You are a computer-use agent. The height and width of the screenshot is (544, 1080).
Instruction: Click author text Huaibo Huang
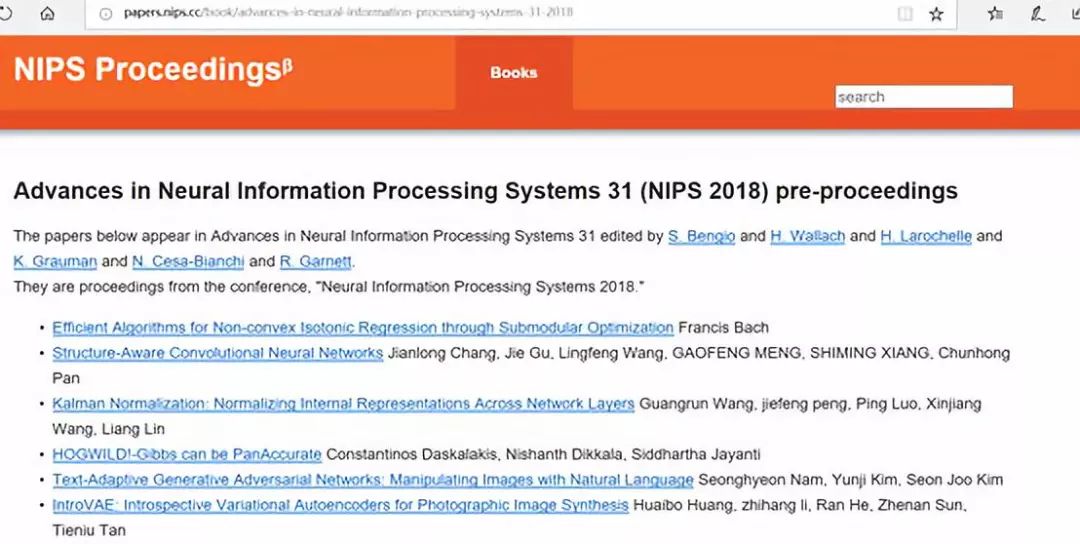click(x=683, y=505)
